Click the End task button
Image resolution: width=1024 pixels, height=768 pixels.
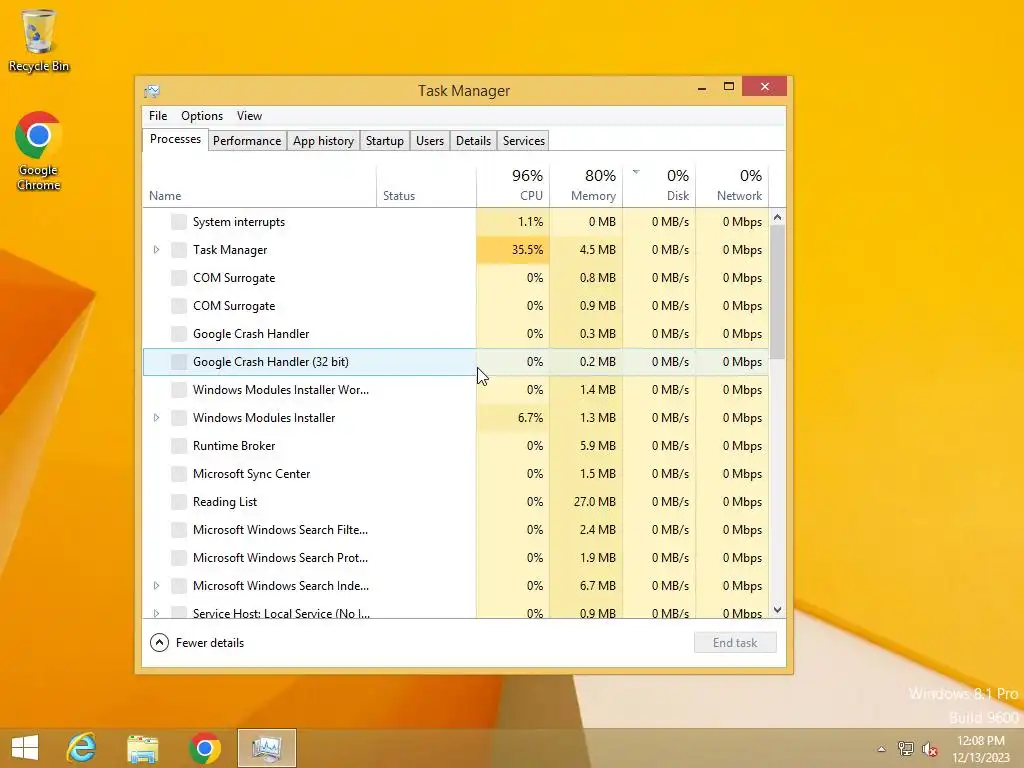(735, 643)
